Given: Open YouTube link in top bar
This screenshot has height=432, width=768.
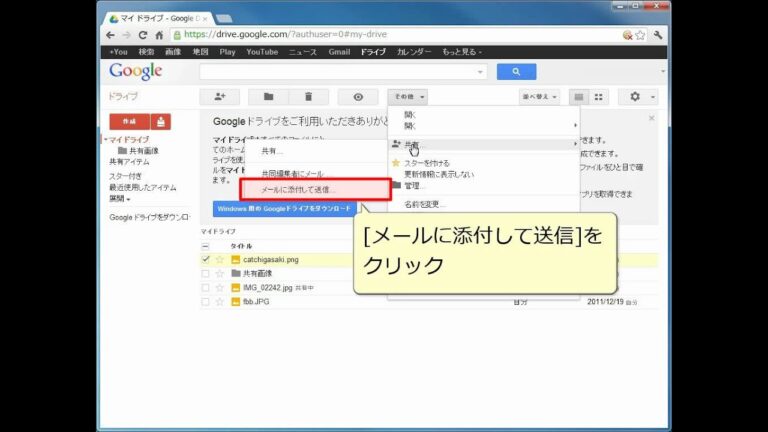Looking at the screenshot, I should [262, 52].
